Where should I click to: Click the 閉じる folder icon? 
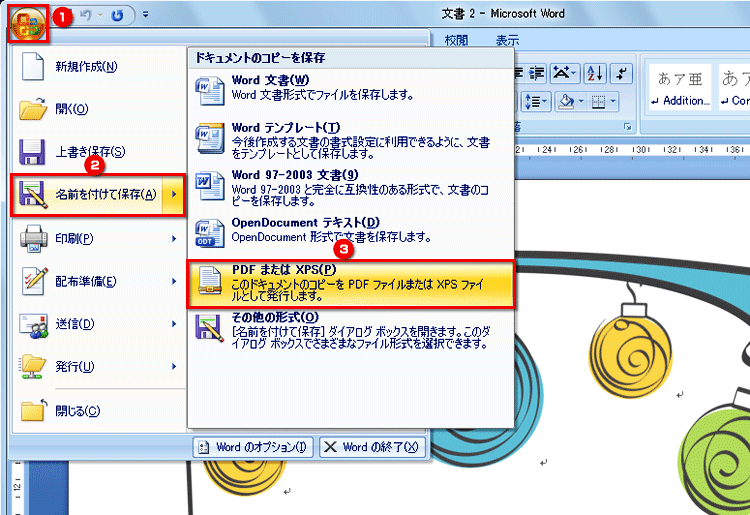coord(34,411)
